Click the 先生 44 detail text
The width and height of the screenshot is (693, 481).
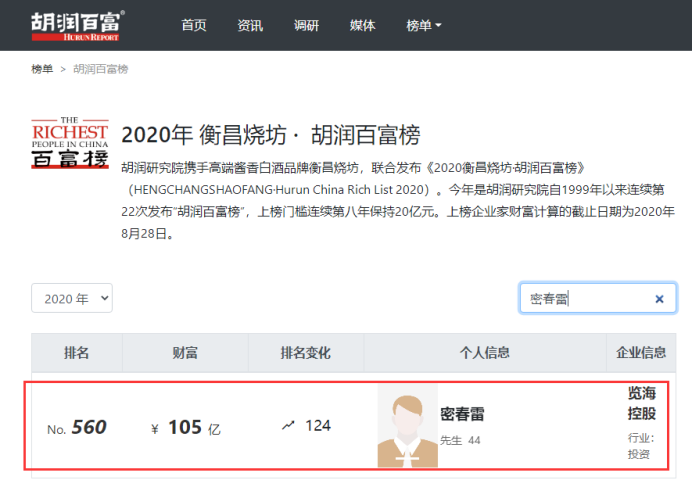pos(460,440)
